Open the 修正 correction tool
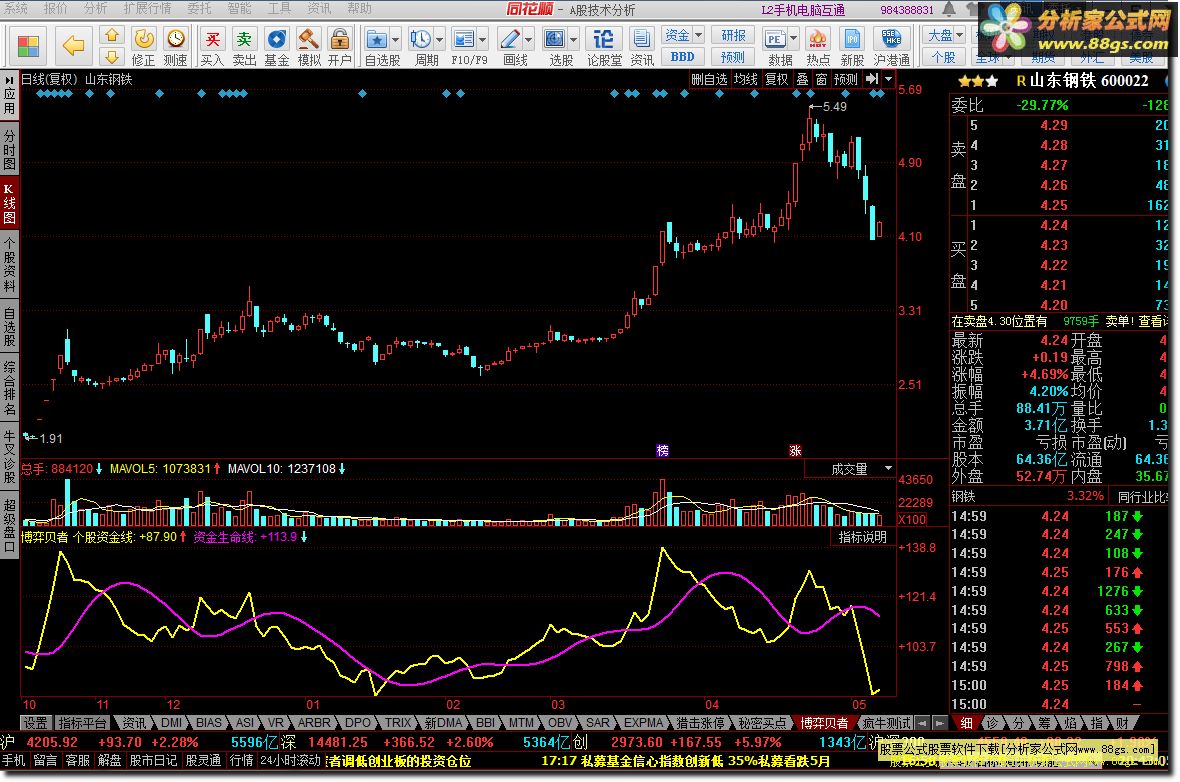Image resolution: width=1180 pixels, height=782 pixels. (x=143, y=47)
